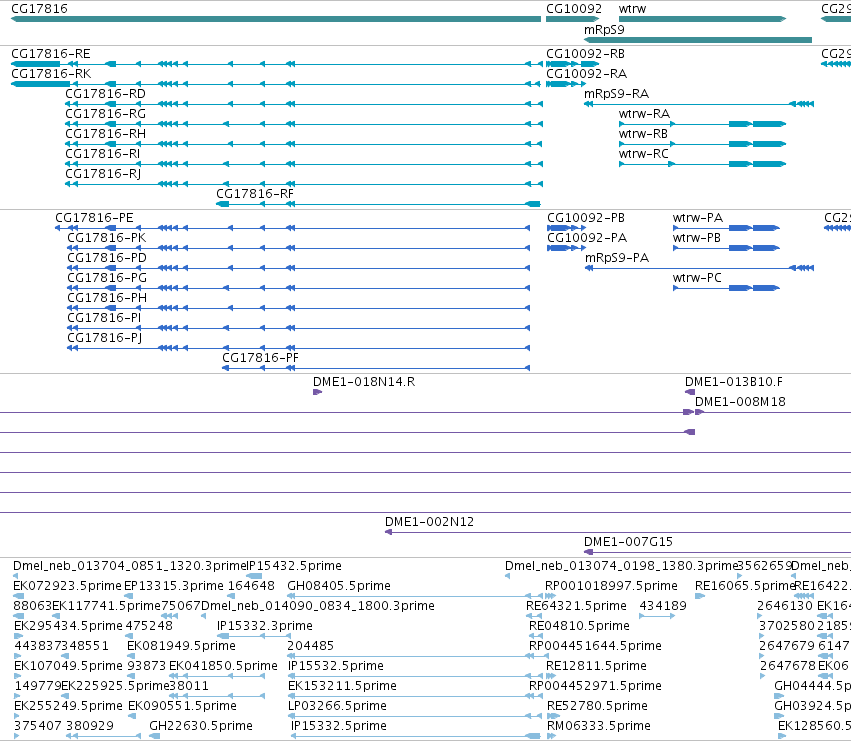The height and width of the screenshot is (741, 851).
Task: Select the wtrw-PC protein label
Action: (697, 278)
